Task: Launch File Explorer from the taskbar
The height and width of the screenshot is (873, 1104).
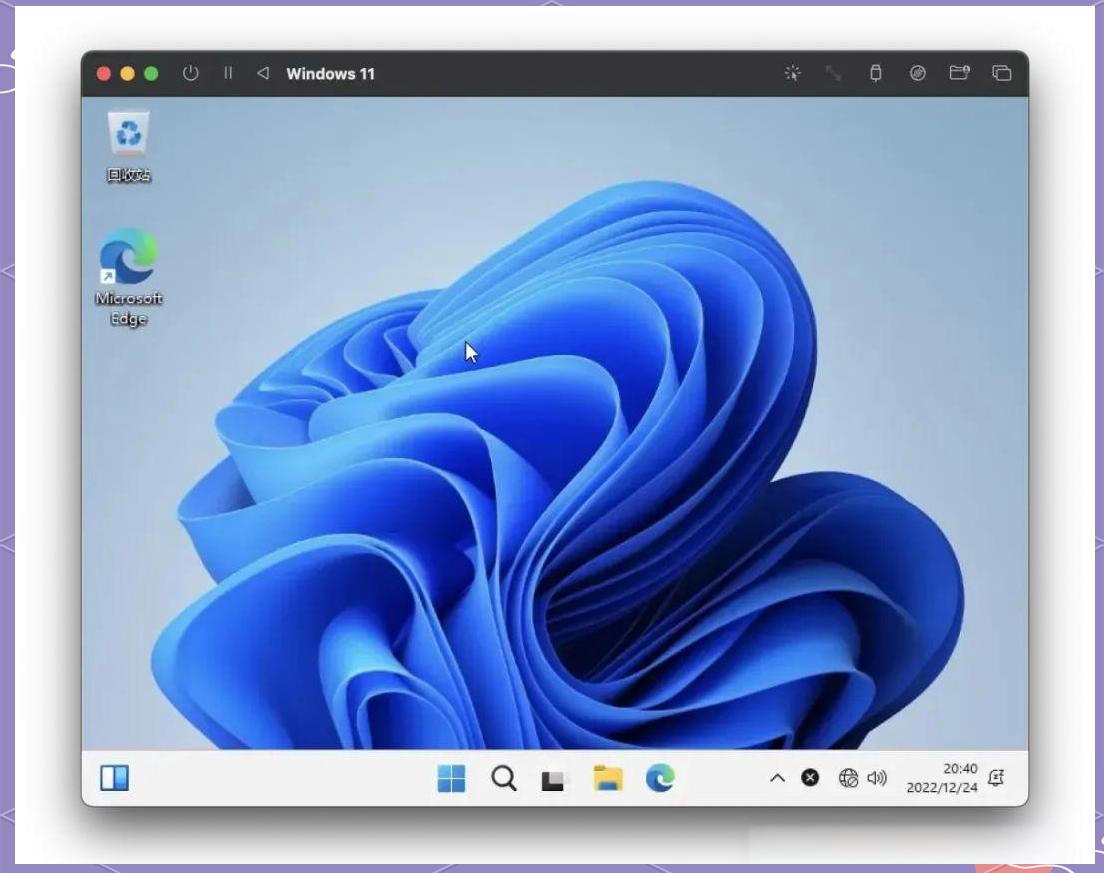Action: click(608, 779)
